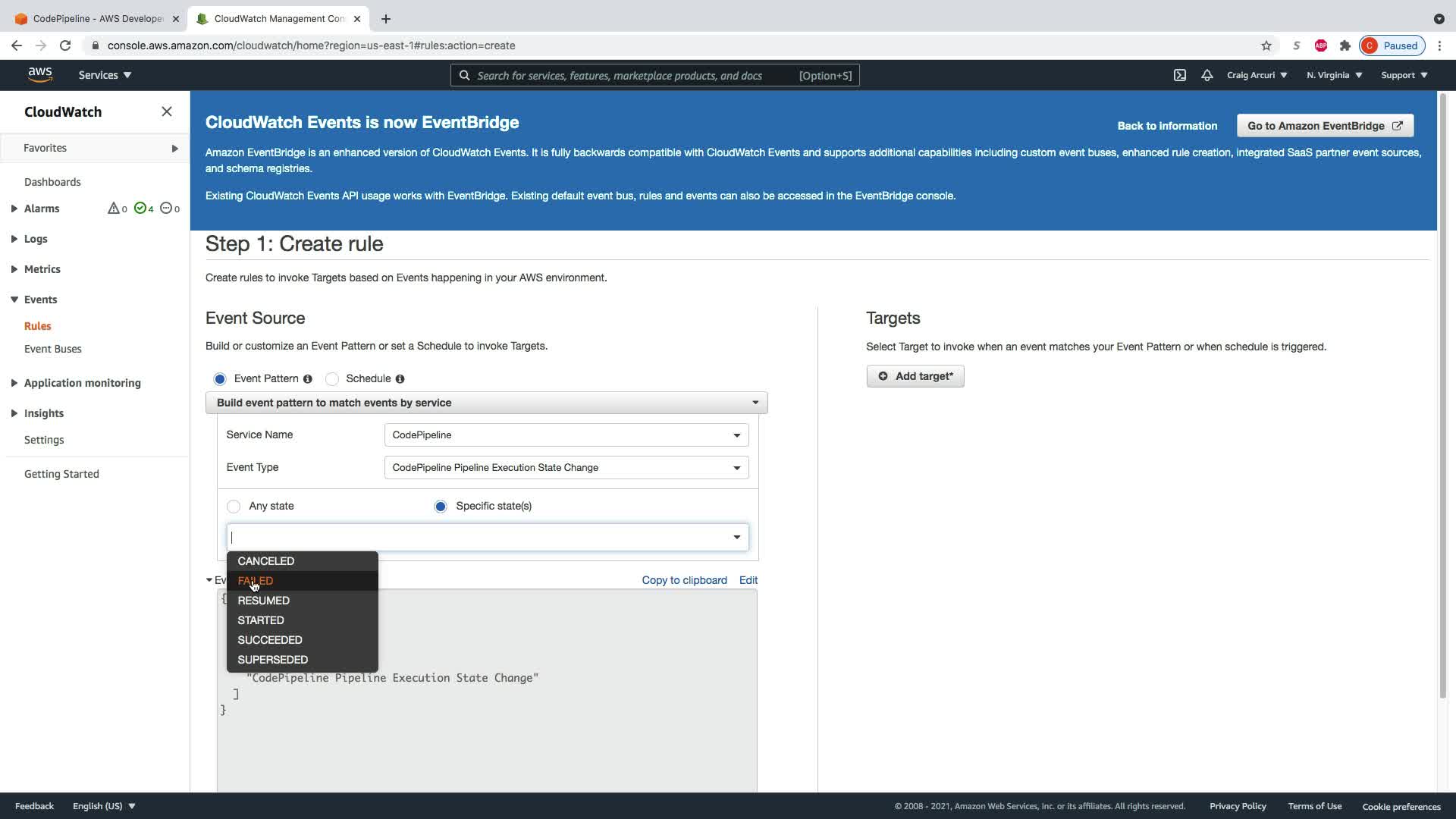This screenshot has width=1456, height=819.
Task: Select the Schedule radio button
Action: tap(332, 379)
